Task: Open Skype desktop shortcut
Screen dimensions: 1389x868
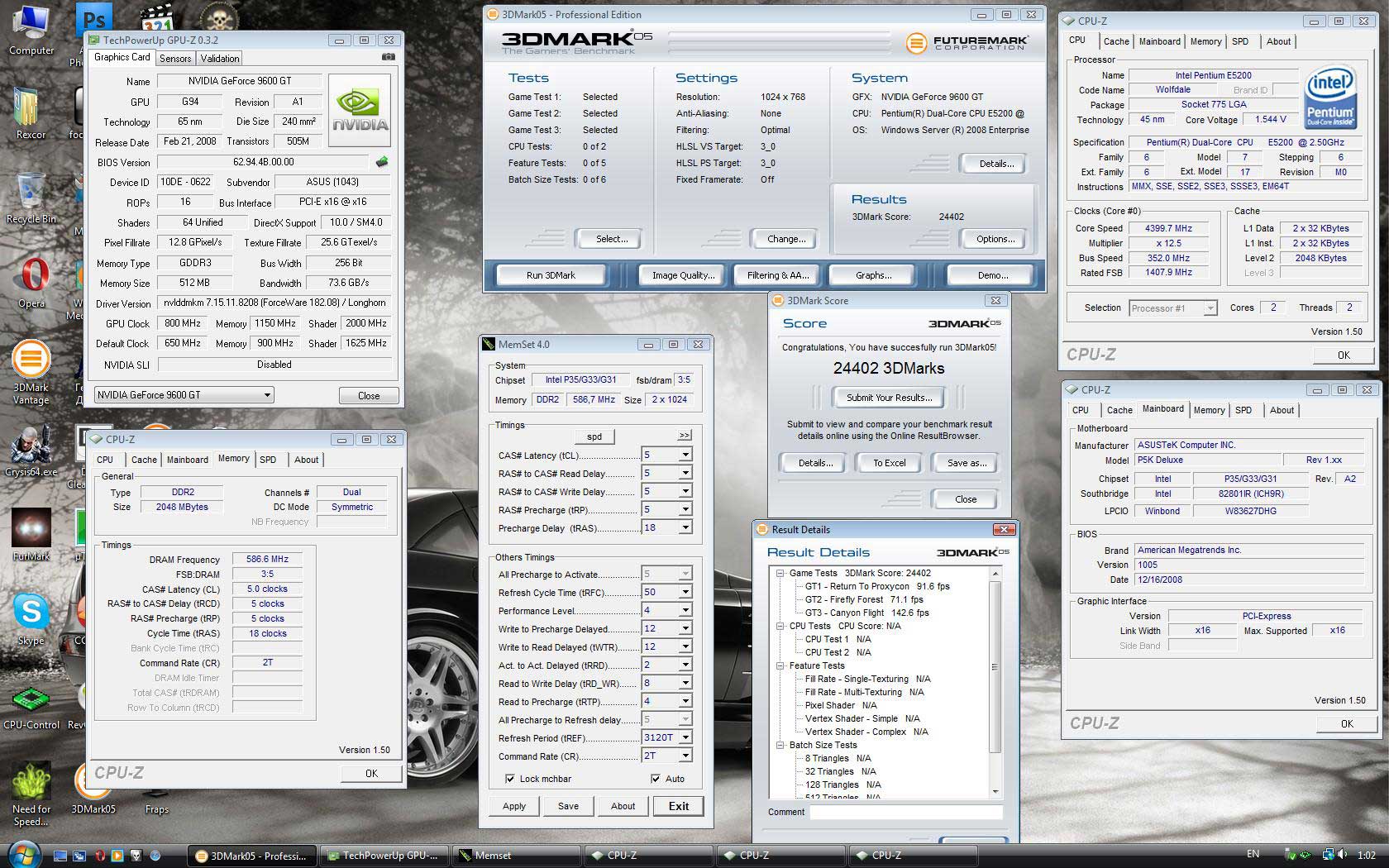Action: [31, 619]
